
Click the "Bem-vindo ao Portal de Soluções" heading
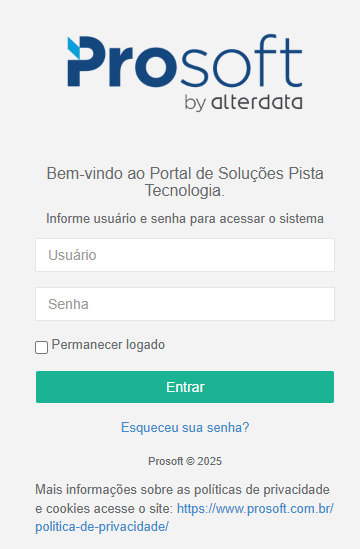[165, 173]
